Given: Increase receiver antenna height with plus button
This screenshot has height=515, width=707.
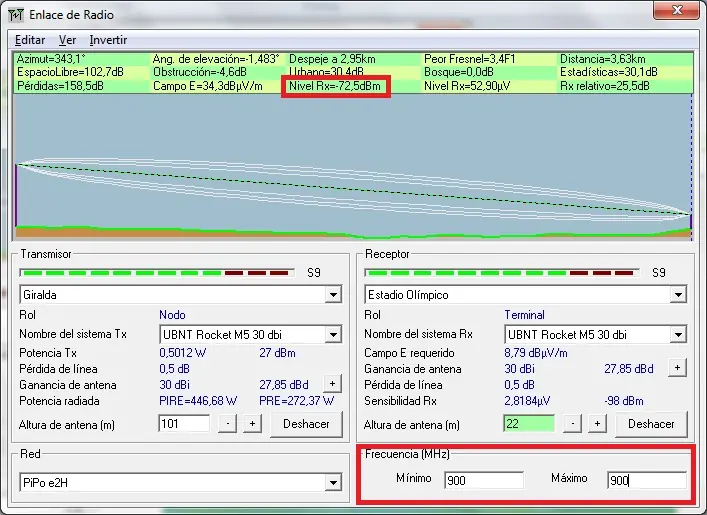Looking at the screenshot, I should 597,424.
